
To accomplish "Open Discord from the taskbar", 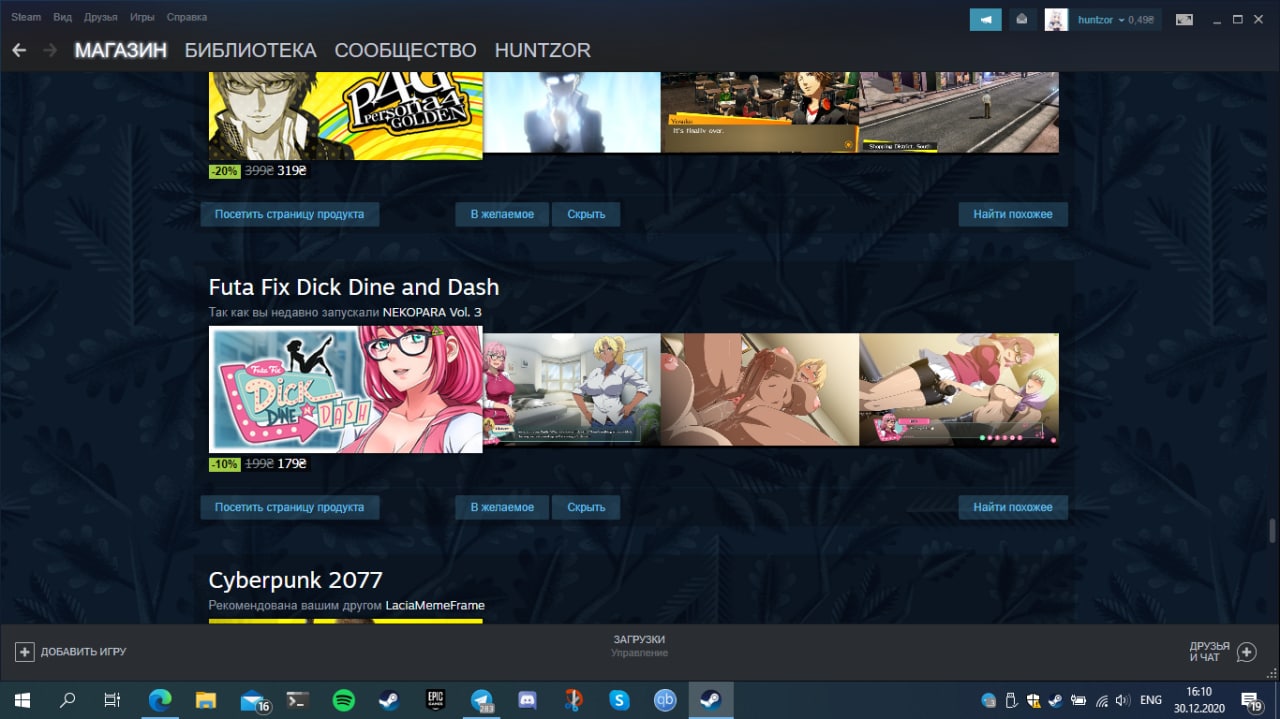I will coord(527,700).
